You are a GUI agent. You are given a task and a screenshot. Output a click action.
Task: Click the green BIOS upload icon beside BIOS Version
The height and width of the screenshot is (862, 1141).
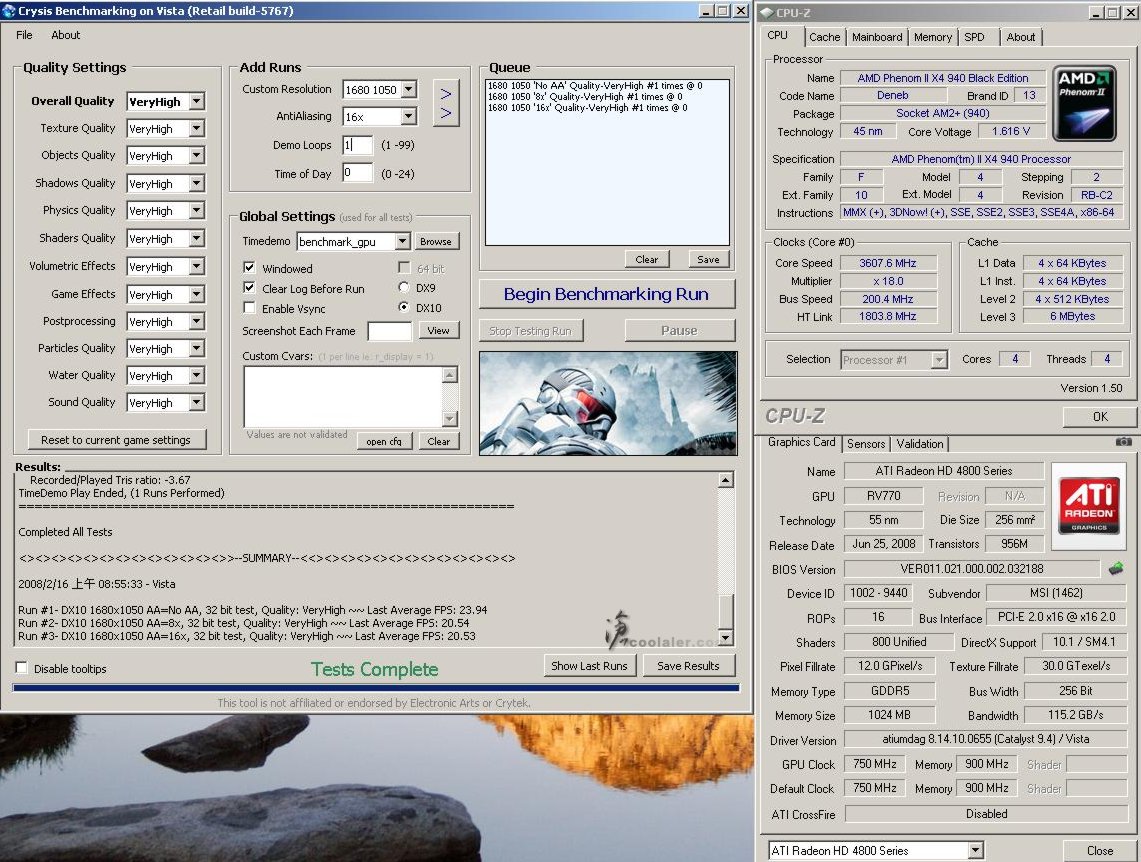1116,568
